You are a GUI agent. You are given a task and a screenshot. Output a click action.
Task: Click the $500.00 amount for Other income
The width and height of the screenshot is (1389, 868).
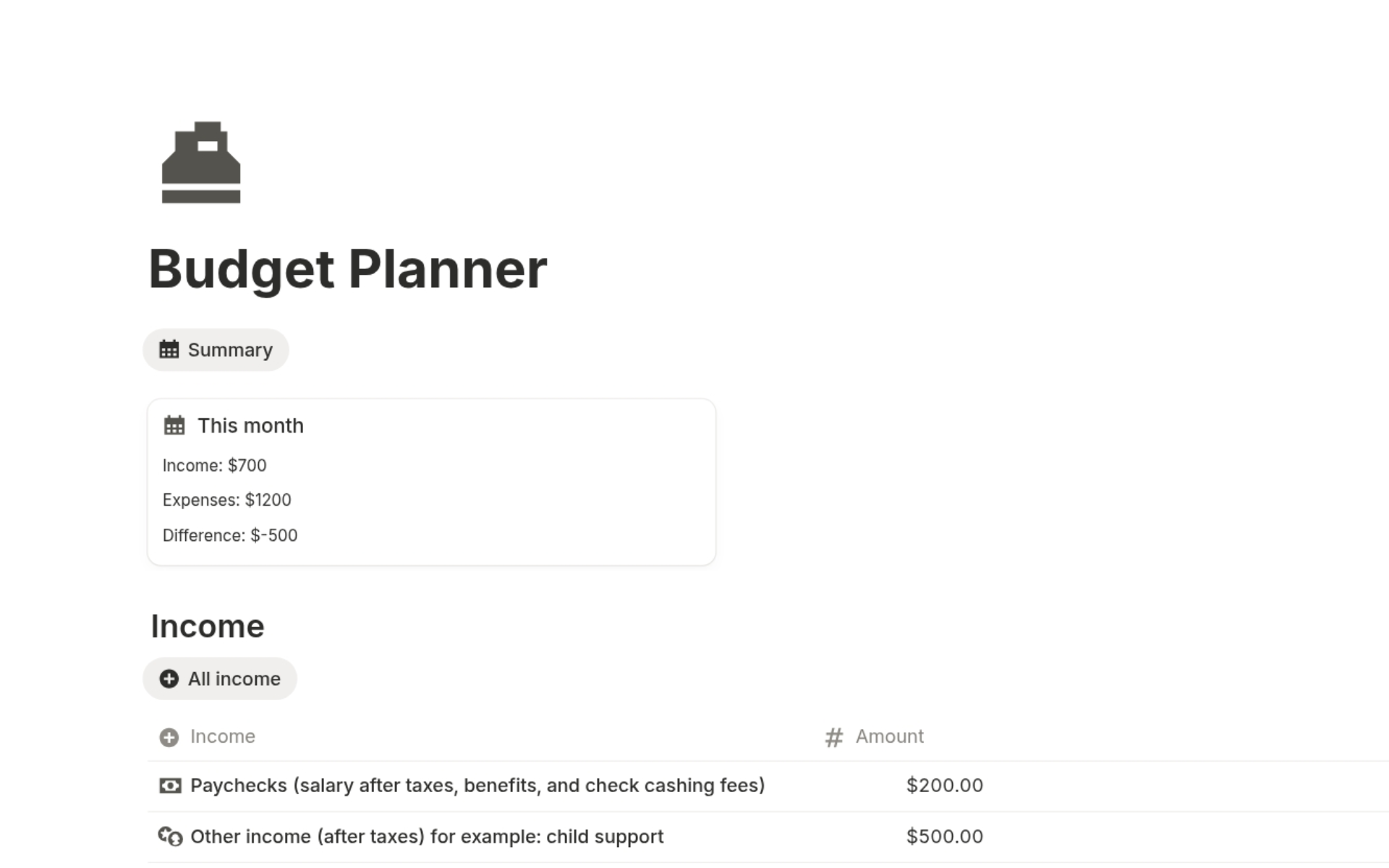[x=943, y=836]
